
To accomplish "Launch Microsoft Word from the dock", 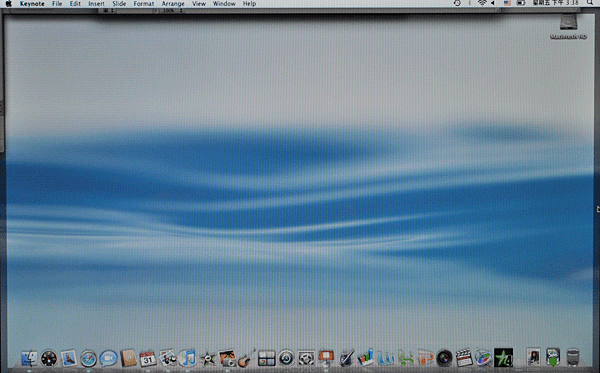I will [x=386, y=358].
